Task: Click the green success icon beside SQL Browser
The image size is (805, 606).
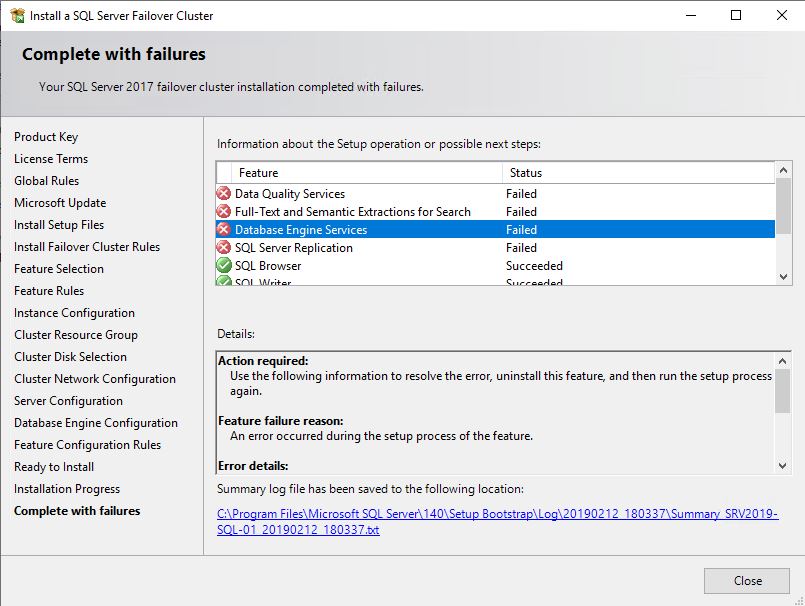Action: (x=224, y=266)
